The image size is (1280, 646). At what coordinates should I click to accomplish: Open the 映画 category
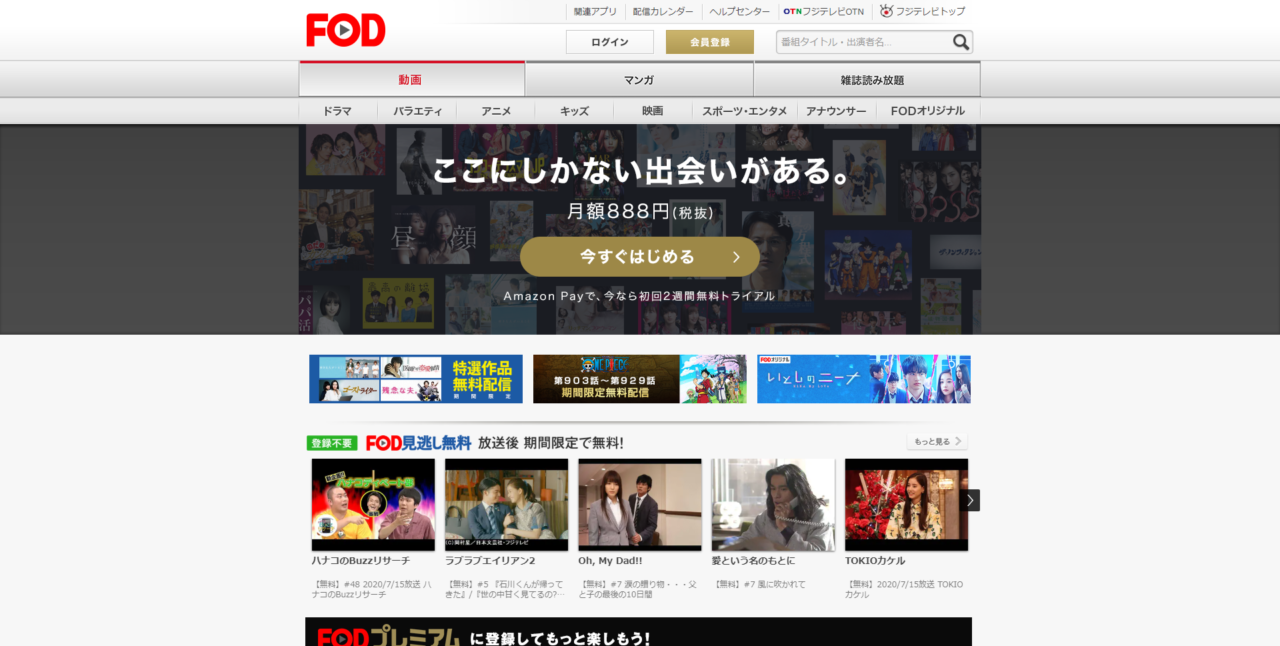653,111
